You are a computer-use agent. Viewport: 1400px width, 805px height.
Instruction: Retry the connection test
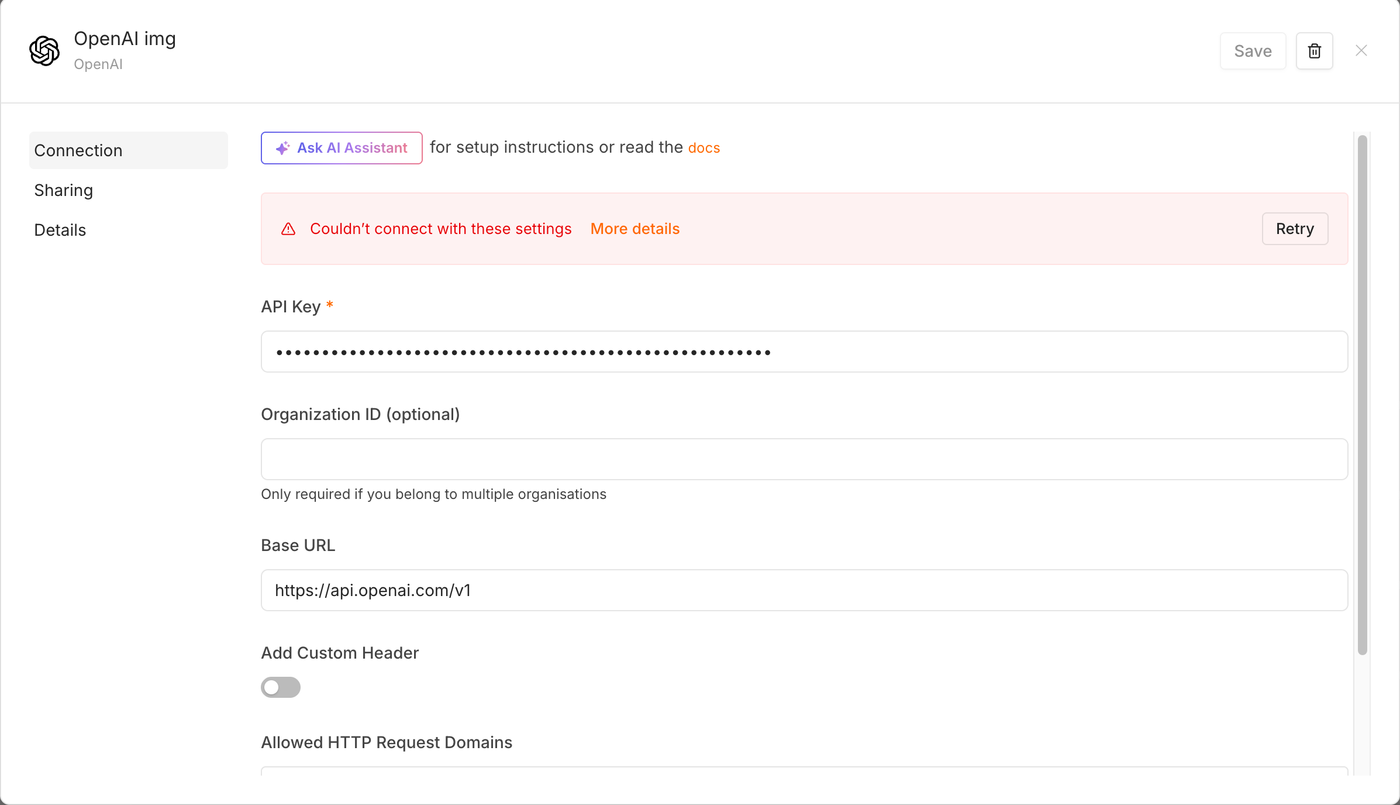pos(1295,229)
